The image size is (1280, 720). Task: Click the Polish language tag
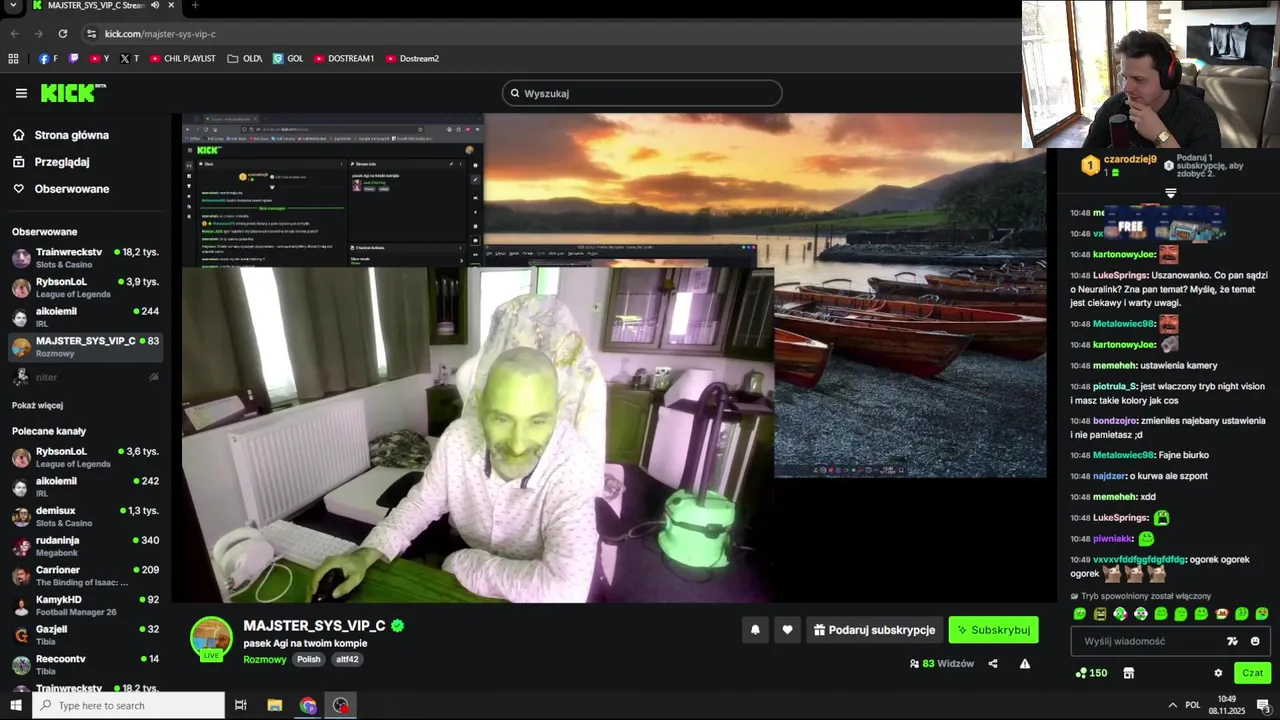pos(309,659)
